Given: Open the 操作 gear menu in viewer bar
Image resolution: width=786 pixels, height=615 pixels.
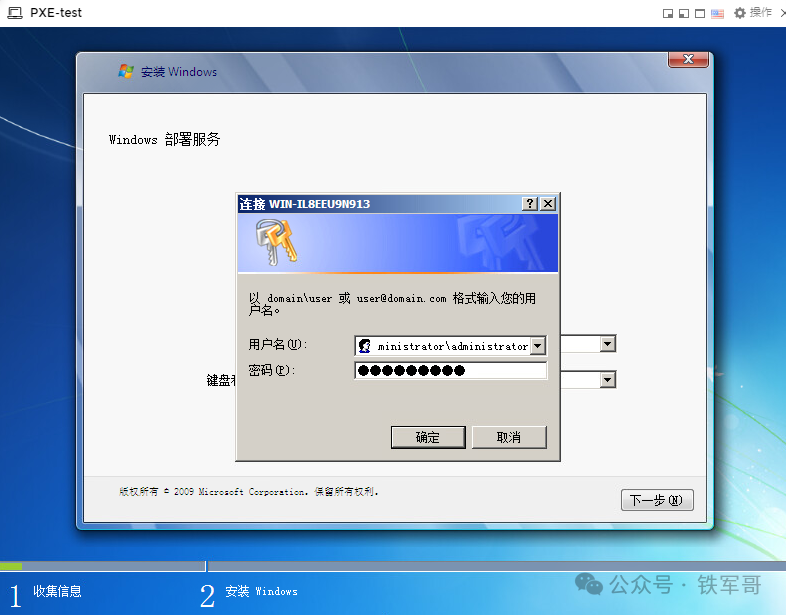Looking at the screenshot, I should (x=752, y=13).
